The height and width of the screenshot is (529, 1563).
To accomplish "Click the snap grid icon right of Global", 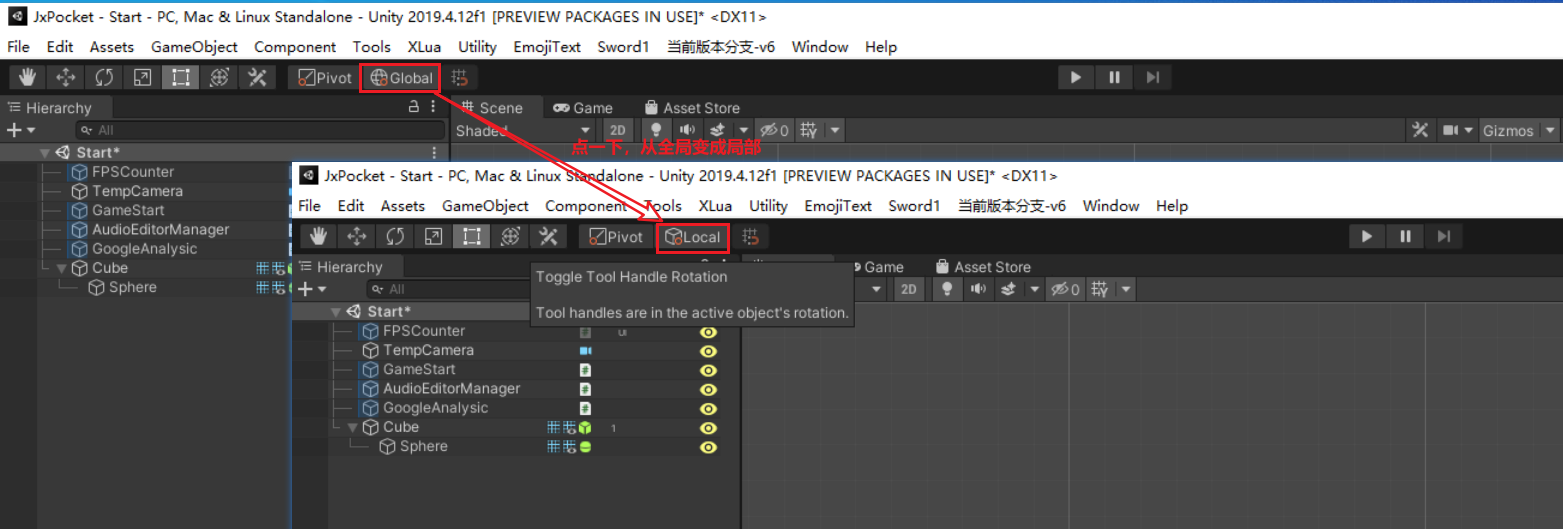I will click(459, 78).
